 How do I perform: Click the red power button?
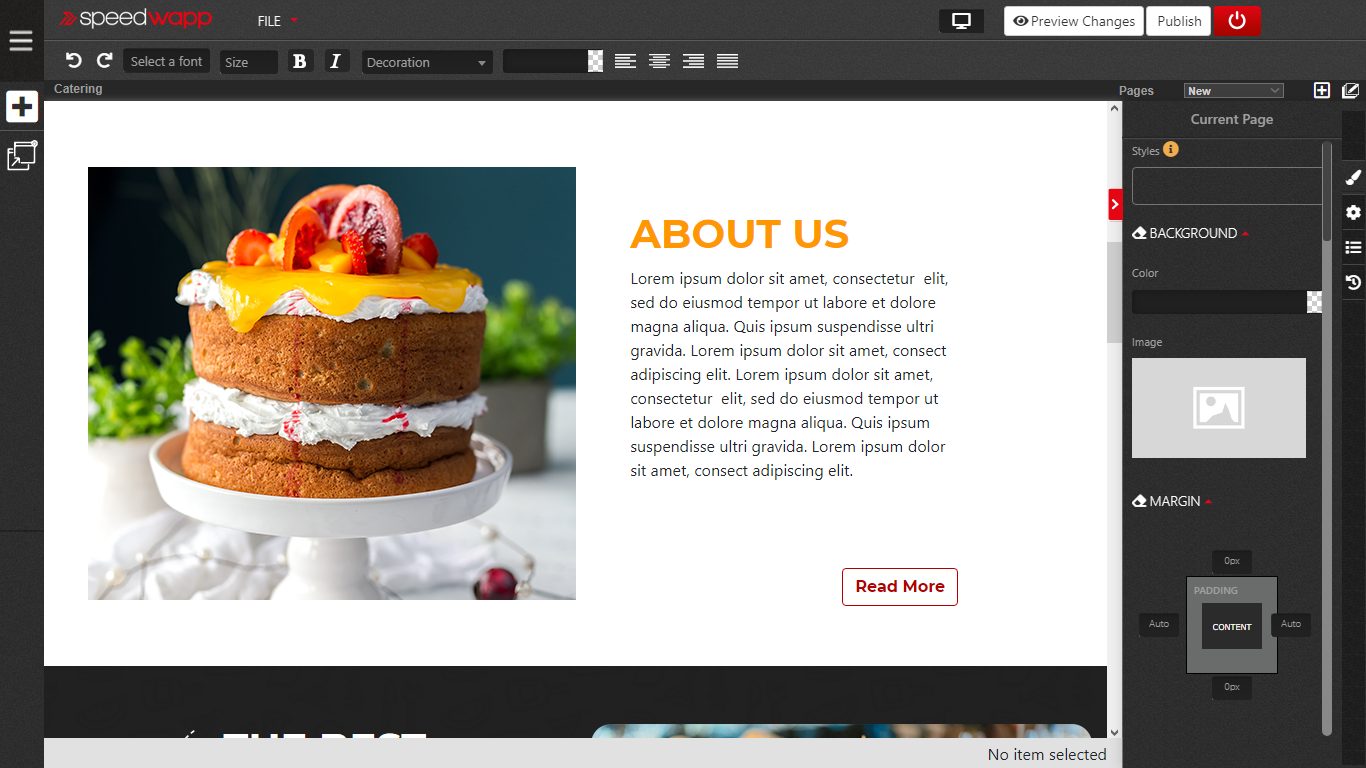(x=1237, y=21)
